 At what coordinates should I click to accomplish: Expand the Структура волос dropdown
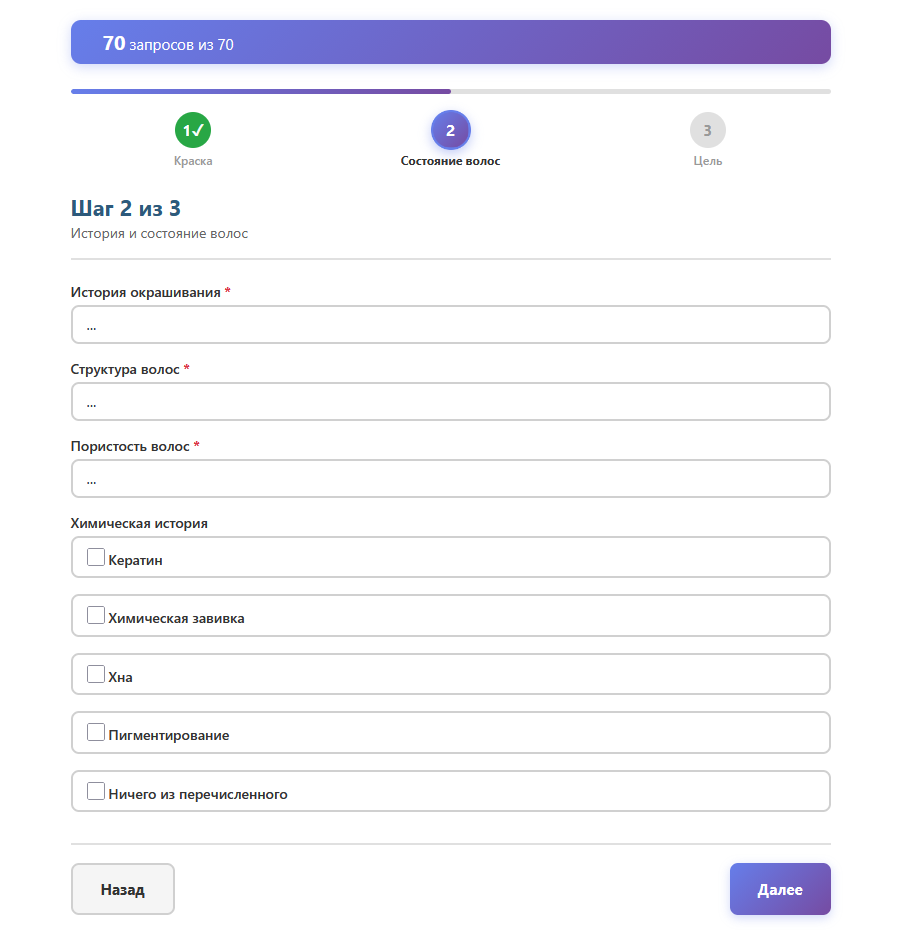(x=450, y=402)
